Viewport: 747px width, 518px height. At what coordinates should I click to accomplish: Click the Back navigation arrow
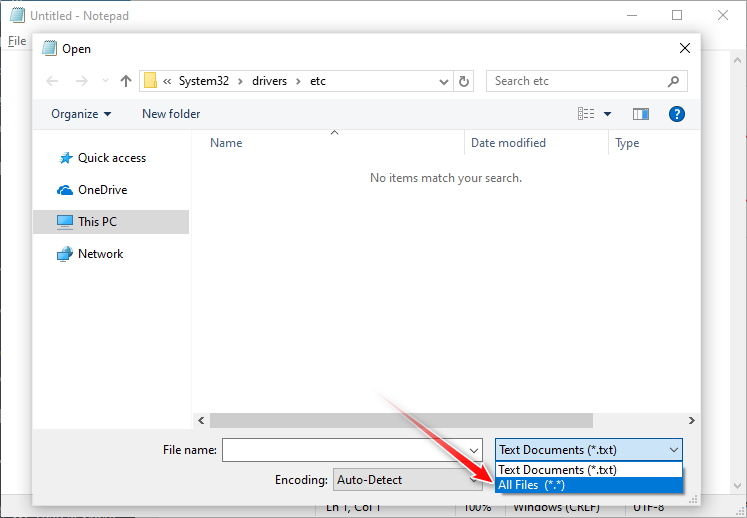(53, 81)
